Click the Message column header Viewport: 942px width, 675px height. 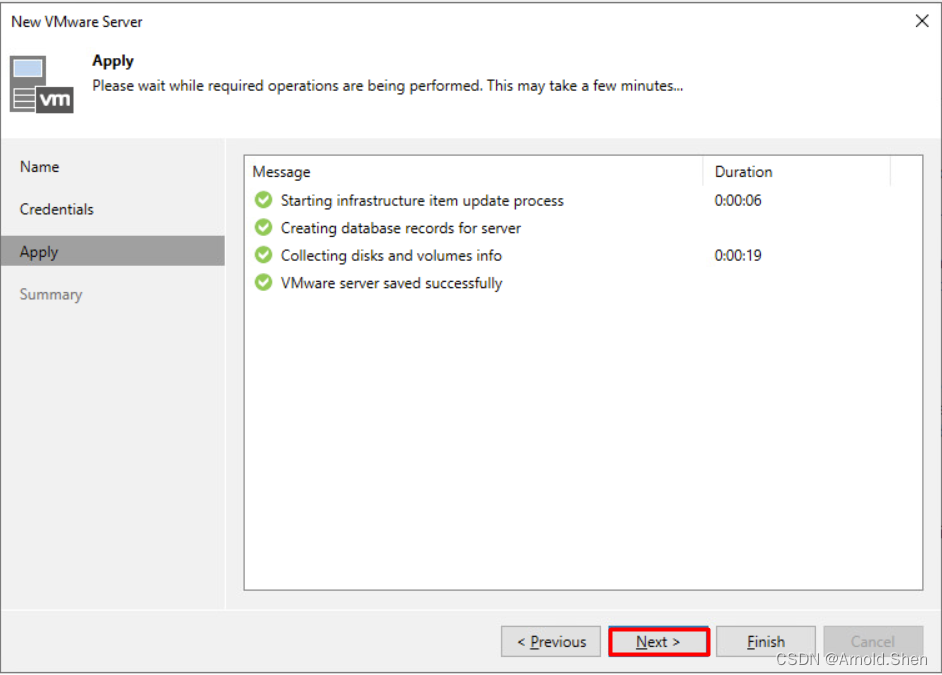coord(281,172)
